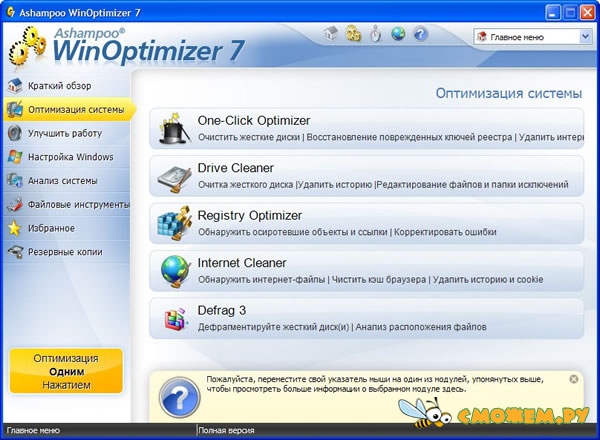
Task: Go to Настройка Windows
Action: coord(67,157)
